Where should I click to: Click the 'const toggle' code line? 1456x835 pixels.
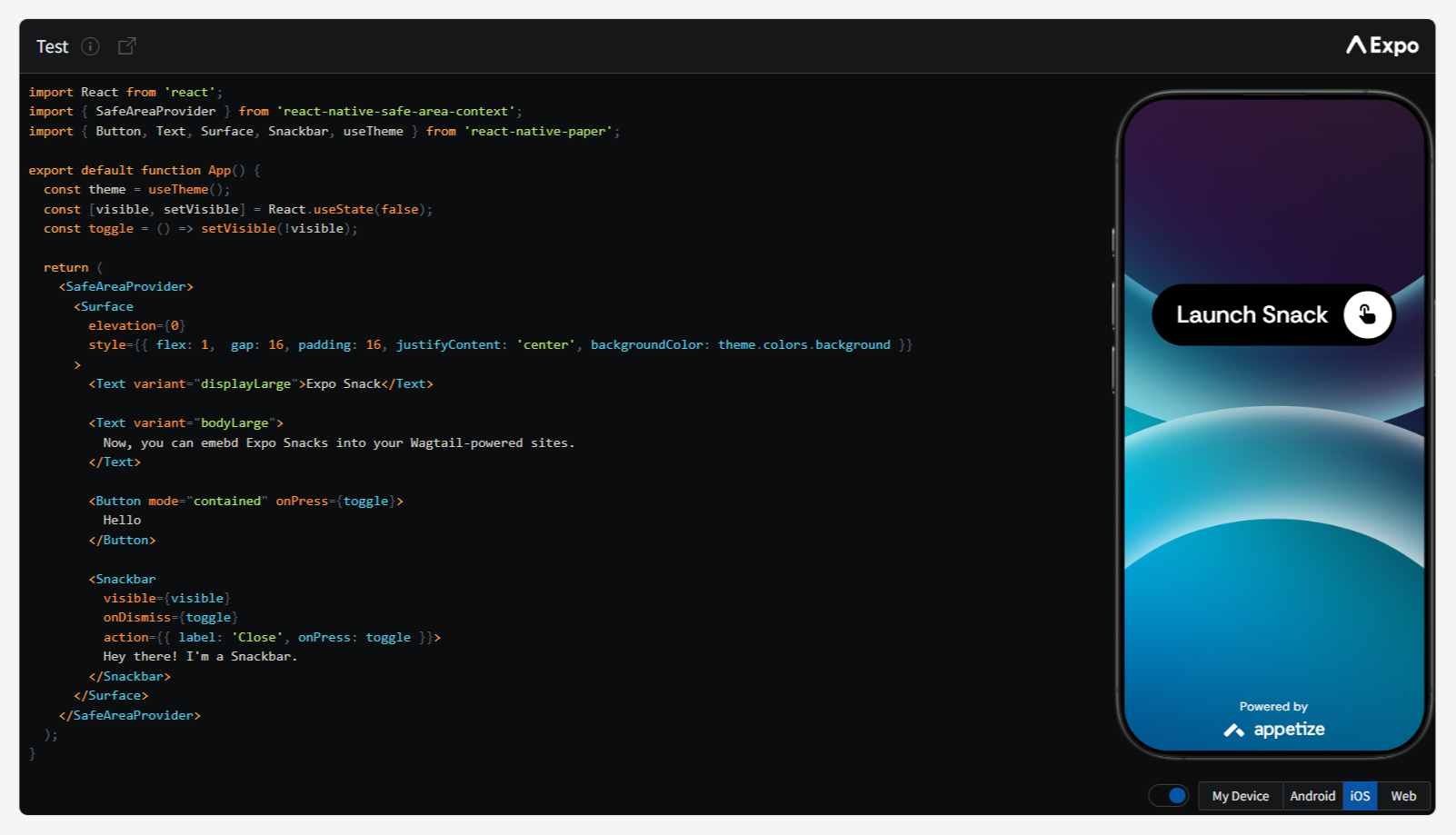[201, 229]
